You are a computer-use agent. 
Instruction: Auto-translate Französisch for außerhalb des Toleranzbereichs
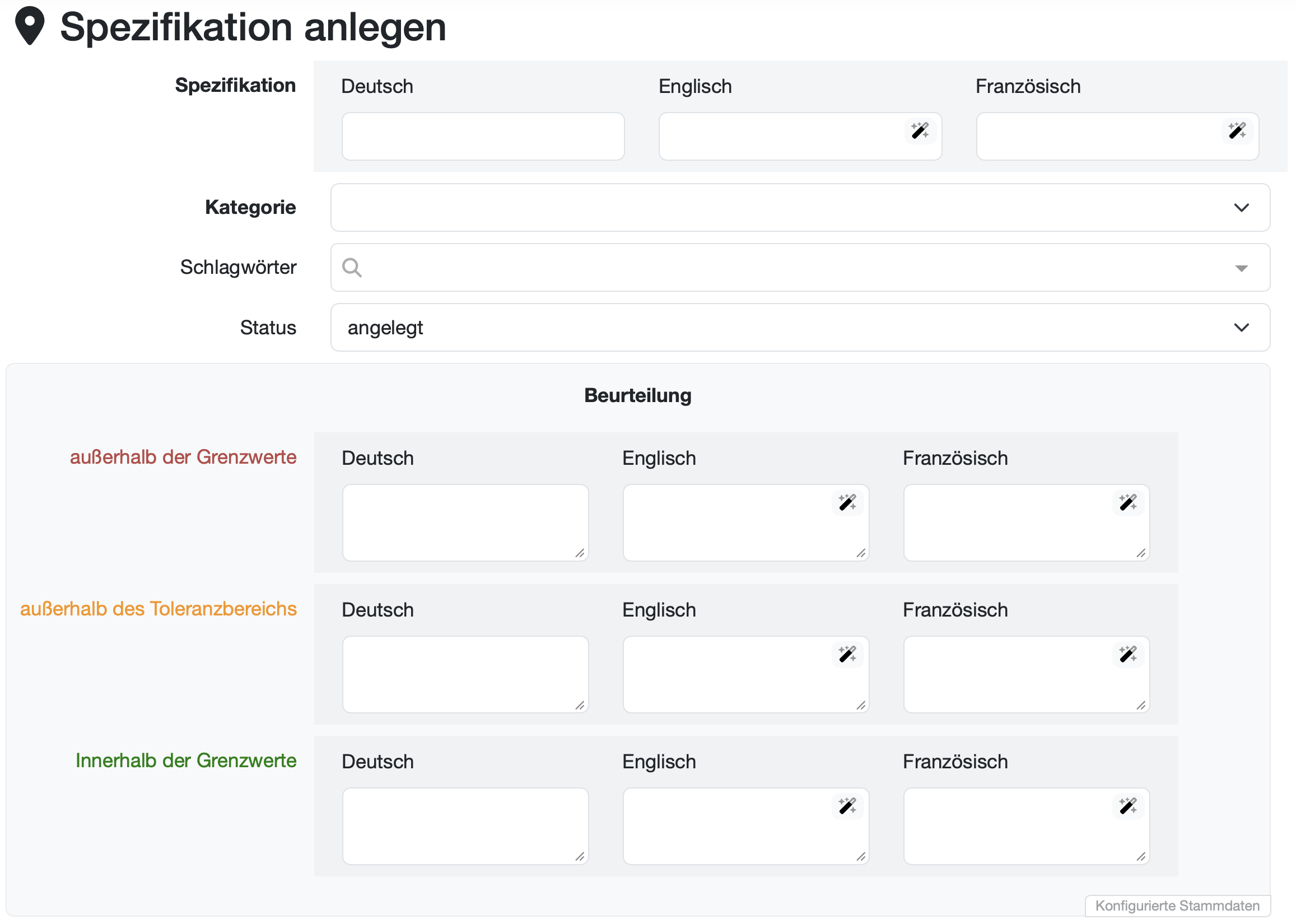[x=1127, y=654]
